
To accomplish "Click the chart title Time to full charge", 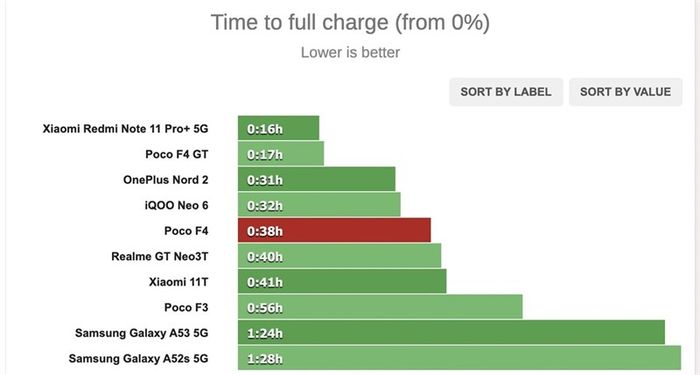I will 350,22.
